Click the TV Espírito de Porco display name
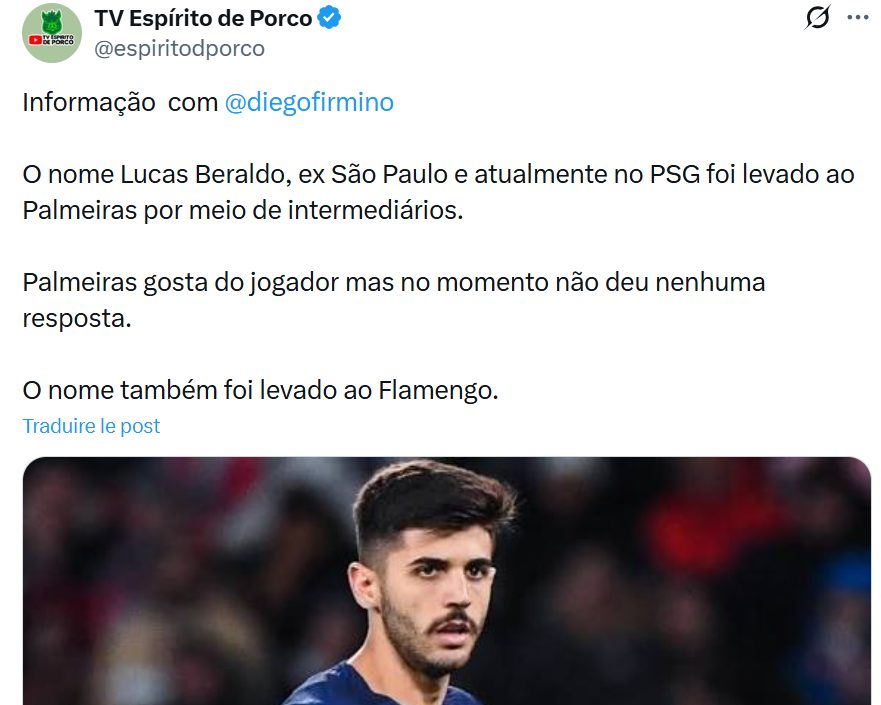The image size is (881, 705). (203, 19)
